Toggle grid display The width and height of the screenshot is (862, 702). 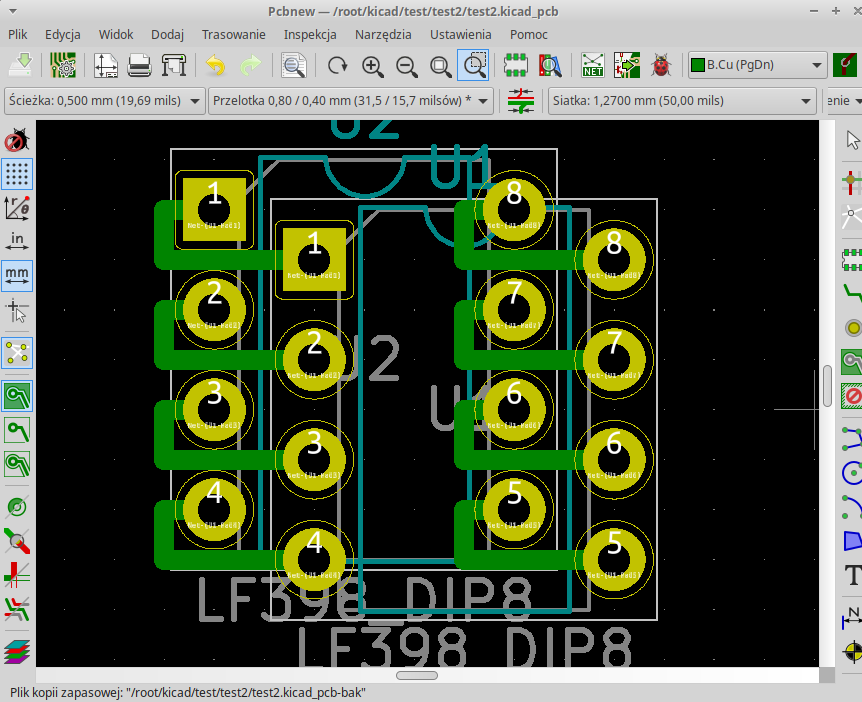[17, 174]
